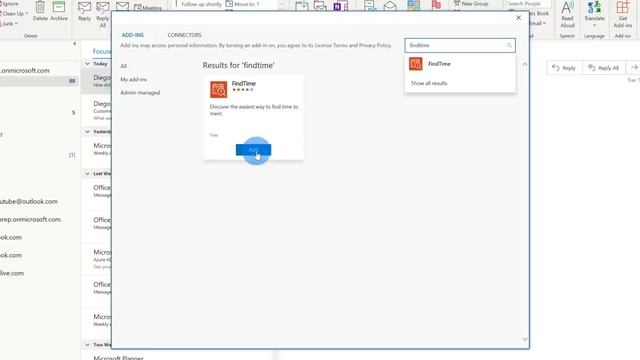Switch to the ADD-INS tab
The image size is (640, 360).
click(x=133, y=35)
